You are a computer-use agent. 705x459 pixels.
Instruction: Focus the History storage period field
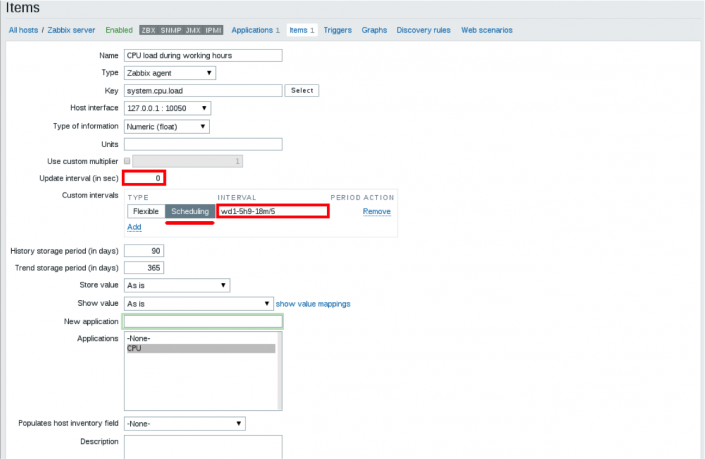tap(144, 251)
